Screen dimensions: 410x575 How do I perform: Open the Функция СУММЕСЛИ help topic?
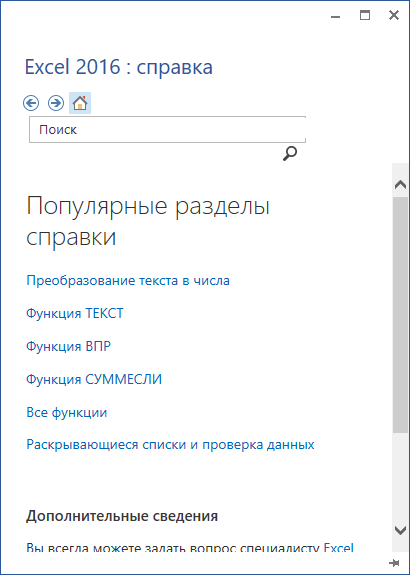tap(94, 379)
